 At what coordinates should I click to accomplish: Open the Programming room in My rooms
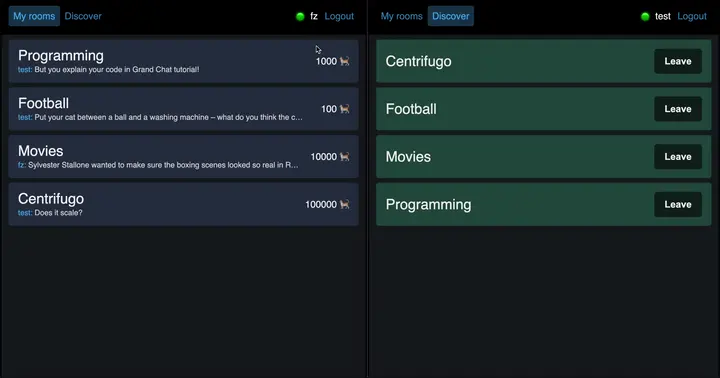tap(183, 61)
